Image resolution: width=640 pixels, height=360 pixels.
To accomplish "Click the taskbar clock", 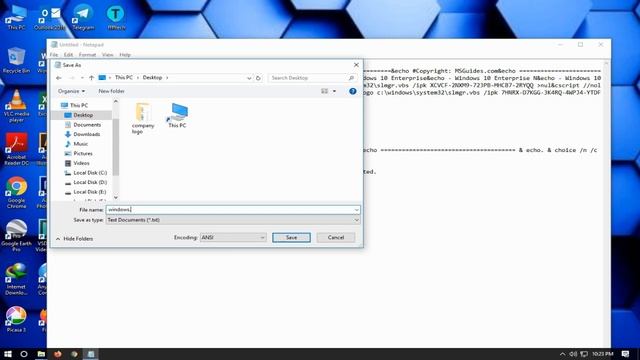I will click(602, 354).
